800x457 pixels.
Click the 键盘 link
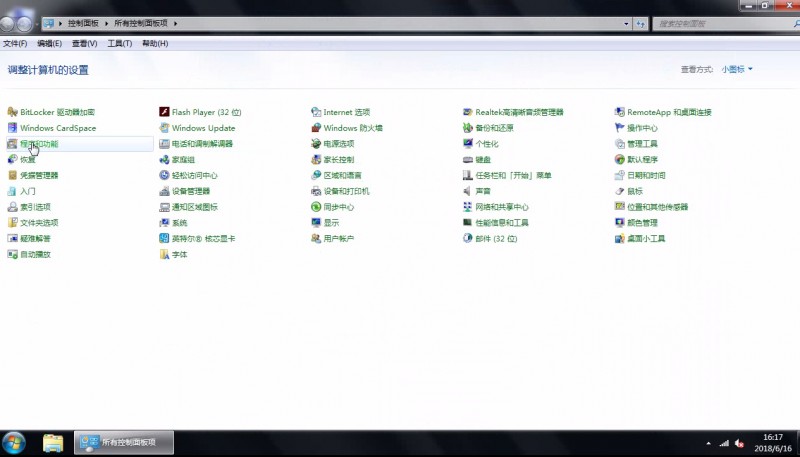483,160
